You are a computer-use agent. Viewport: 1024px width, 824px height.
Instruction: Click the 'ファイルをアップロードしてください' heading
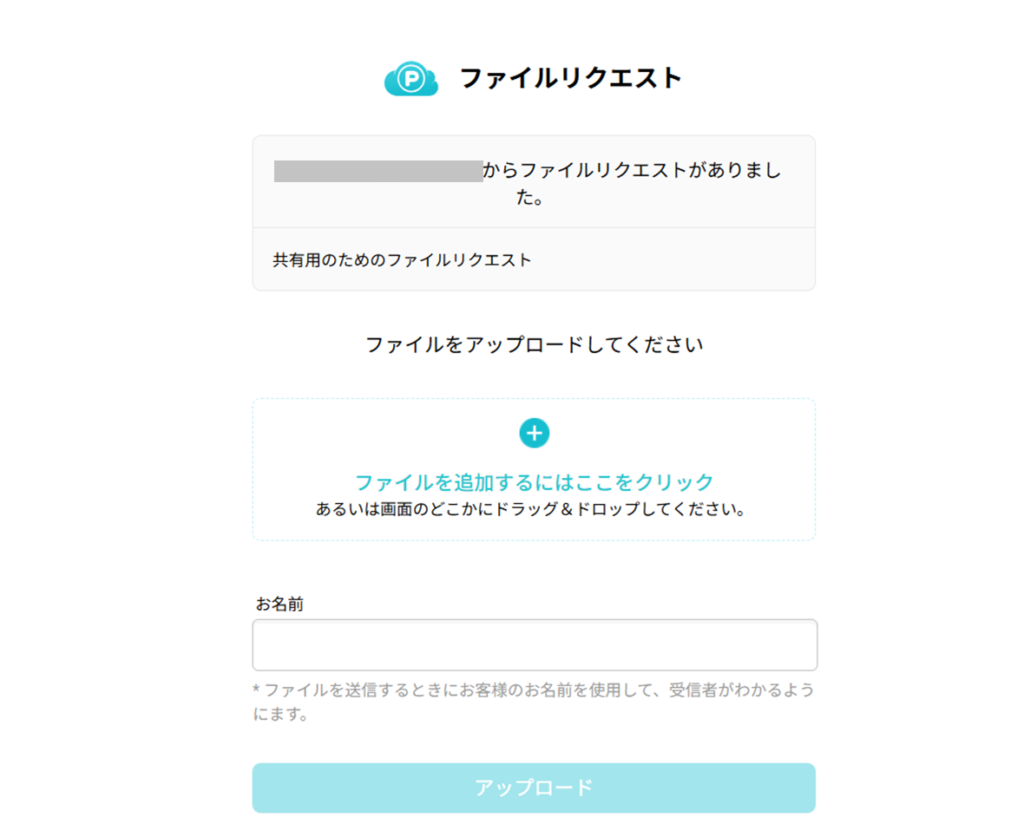click(534, 346)
